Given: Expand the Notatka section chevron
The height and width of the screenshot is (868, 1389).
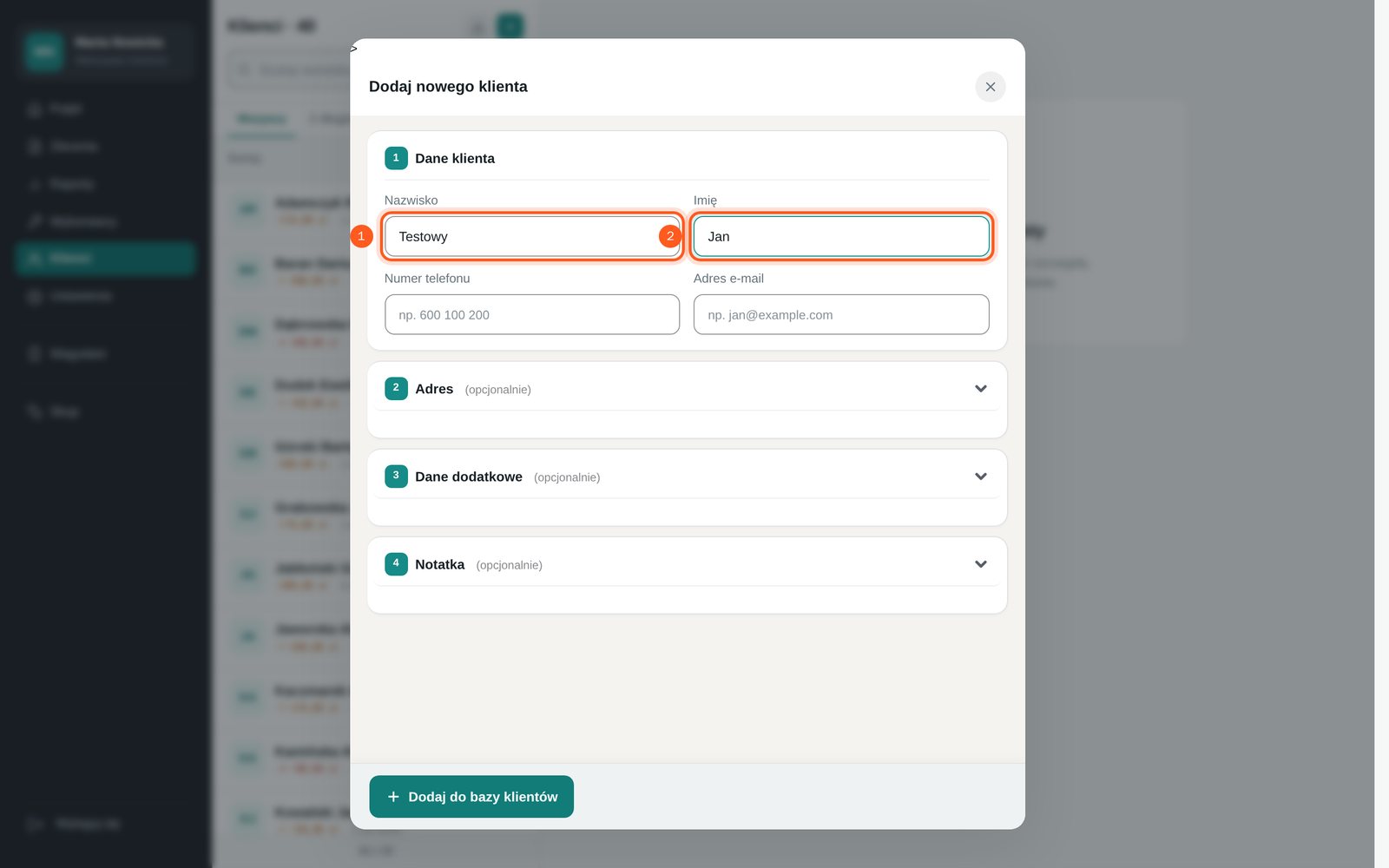Looking at the screenshot, I should tap(981, 564).
